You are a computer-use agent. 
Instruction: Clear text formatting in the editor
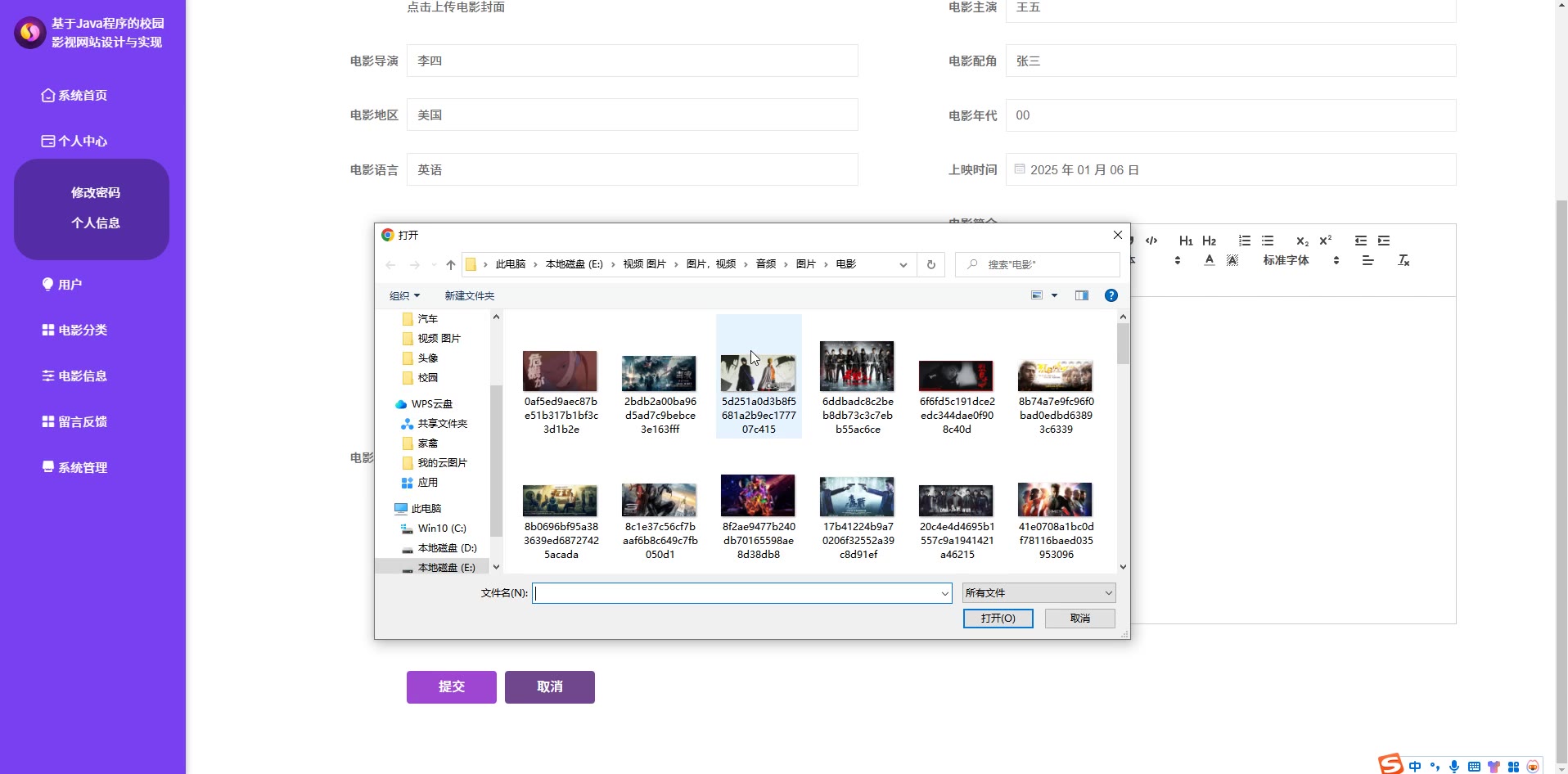(x=1404, y=260)
